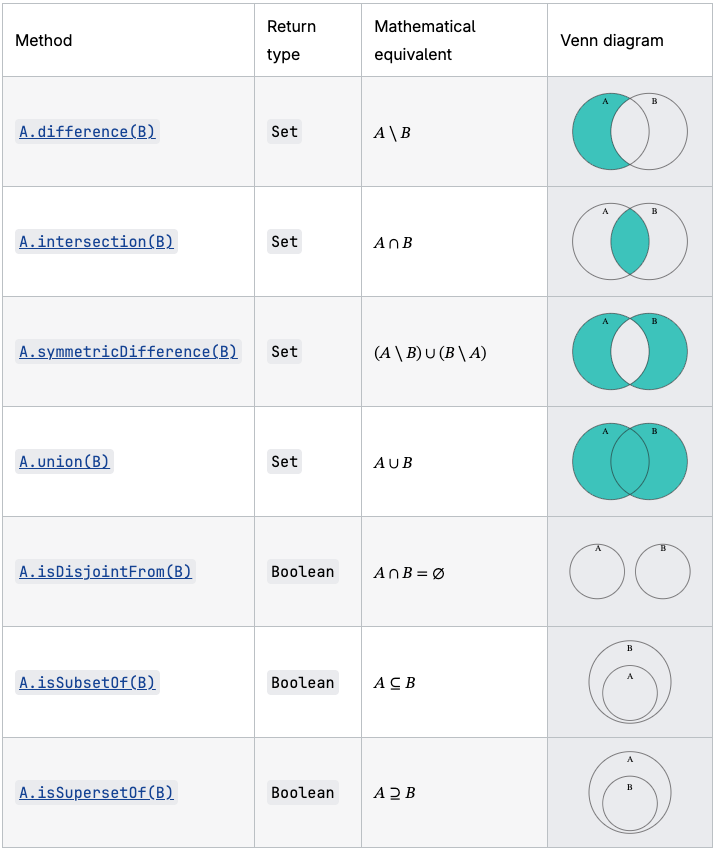Click the Mathematical equivalent column header

[424, 41]
